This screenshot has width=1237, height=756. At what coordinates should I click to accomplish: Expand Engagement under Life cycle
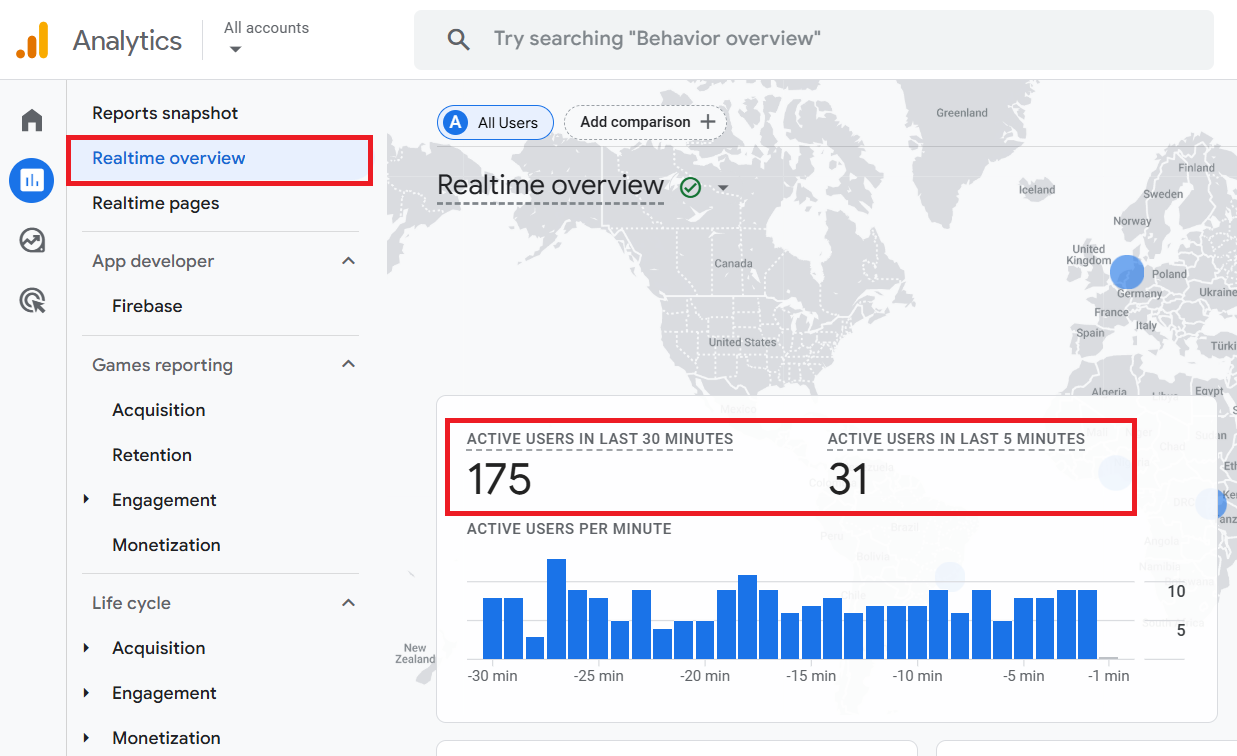click(x=86, y=693)
